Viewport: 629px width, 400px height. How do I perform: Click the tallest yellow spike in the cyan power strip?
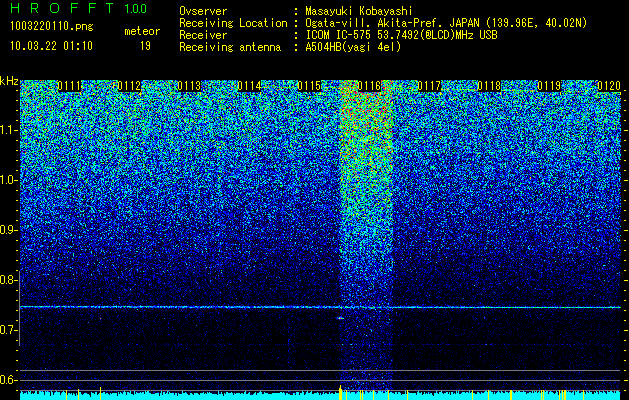click(x=340, y=392)
